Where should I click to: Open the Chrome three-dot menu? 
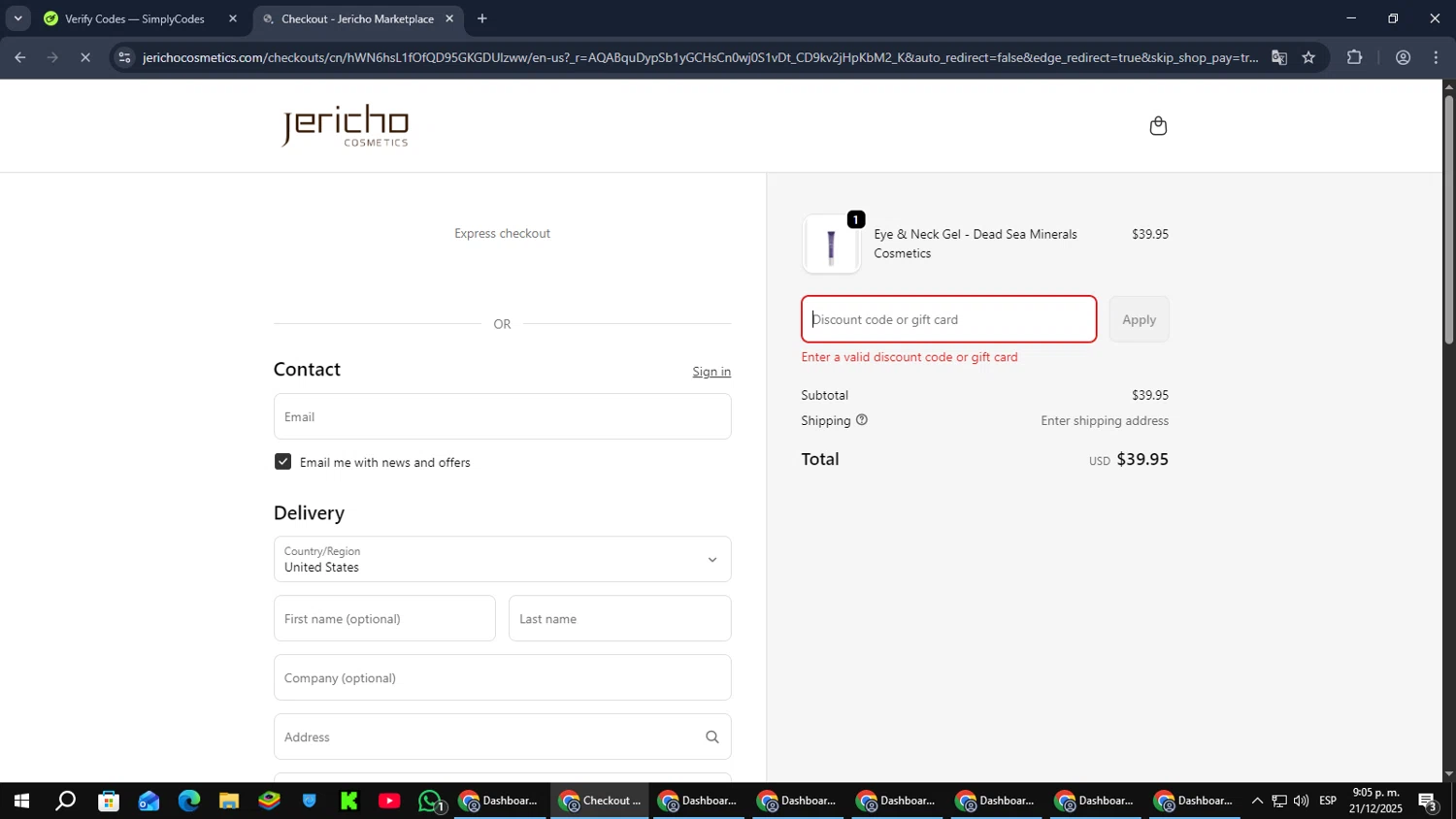[1436, 57]
